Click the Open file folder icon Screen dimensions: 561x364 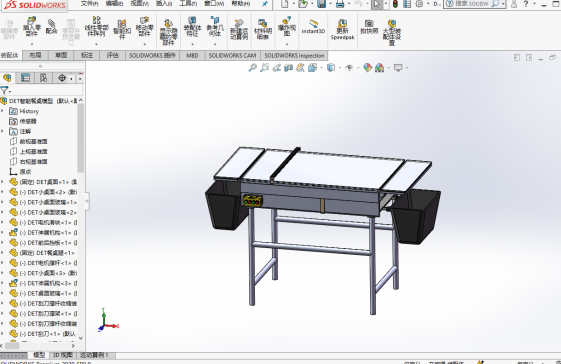pos(303,4)
